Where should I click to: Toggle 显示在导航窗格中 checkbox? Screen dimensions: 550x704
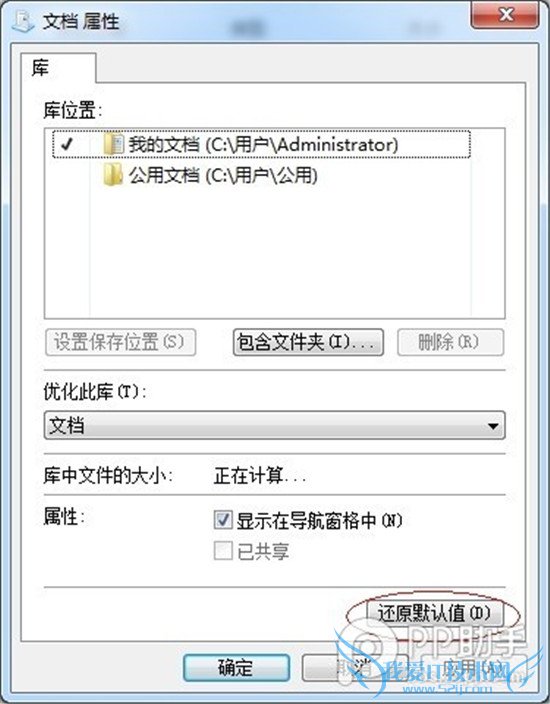pyautogui.click(x=223, y=520)
